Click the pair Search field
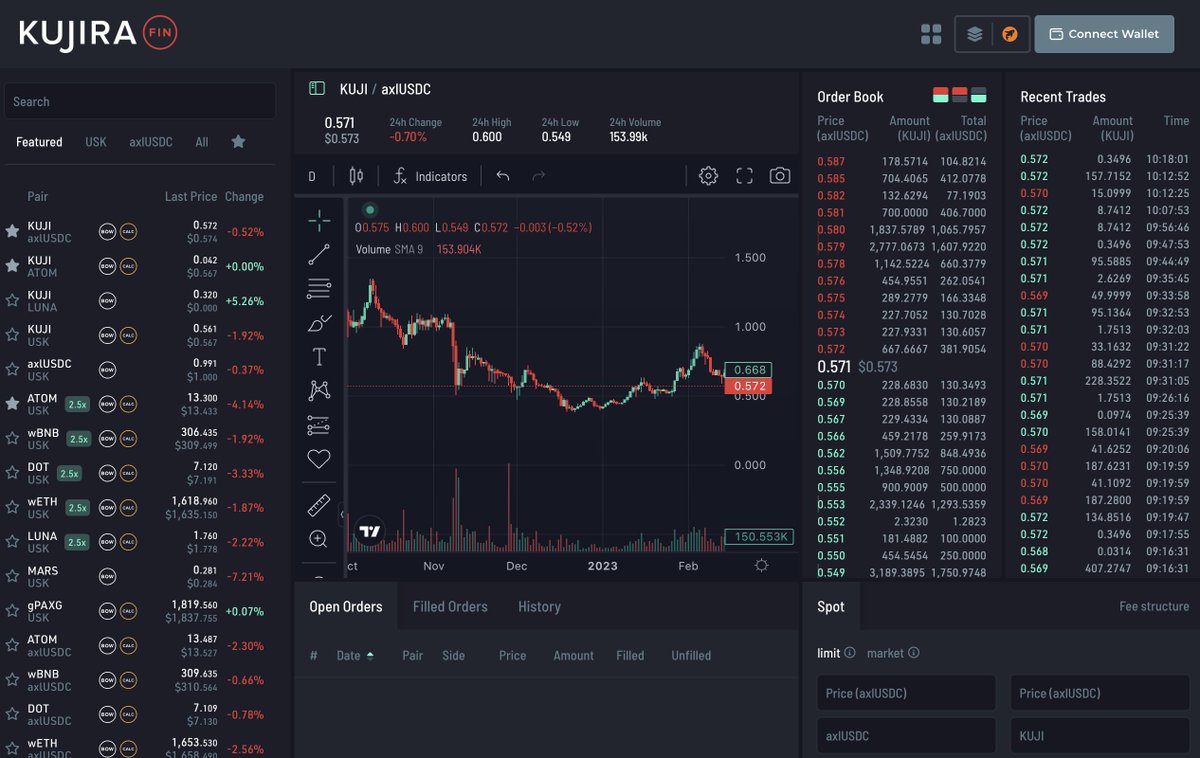This screenshot has height=758, width=1200. click(140, 101)
